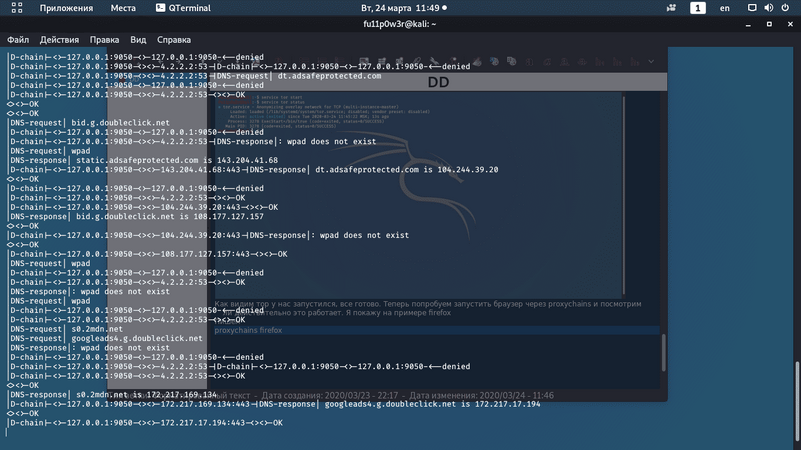Open the Справка menu
This screenshot has width=801, height=450.
(x=174, y=40)
